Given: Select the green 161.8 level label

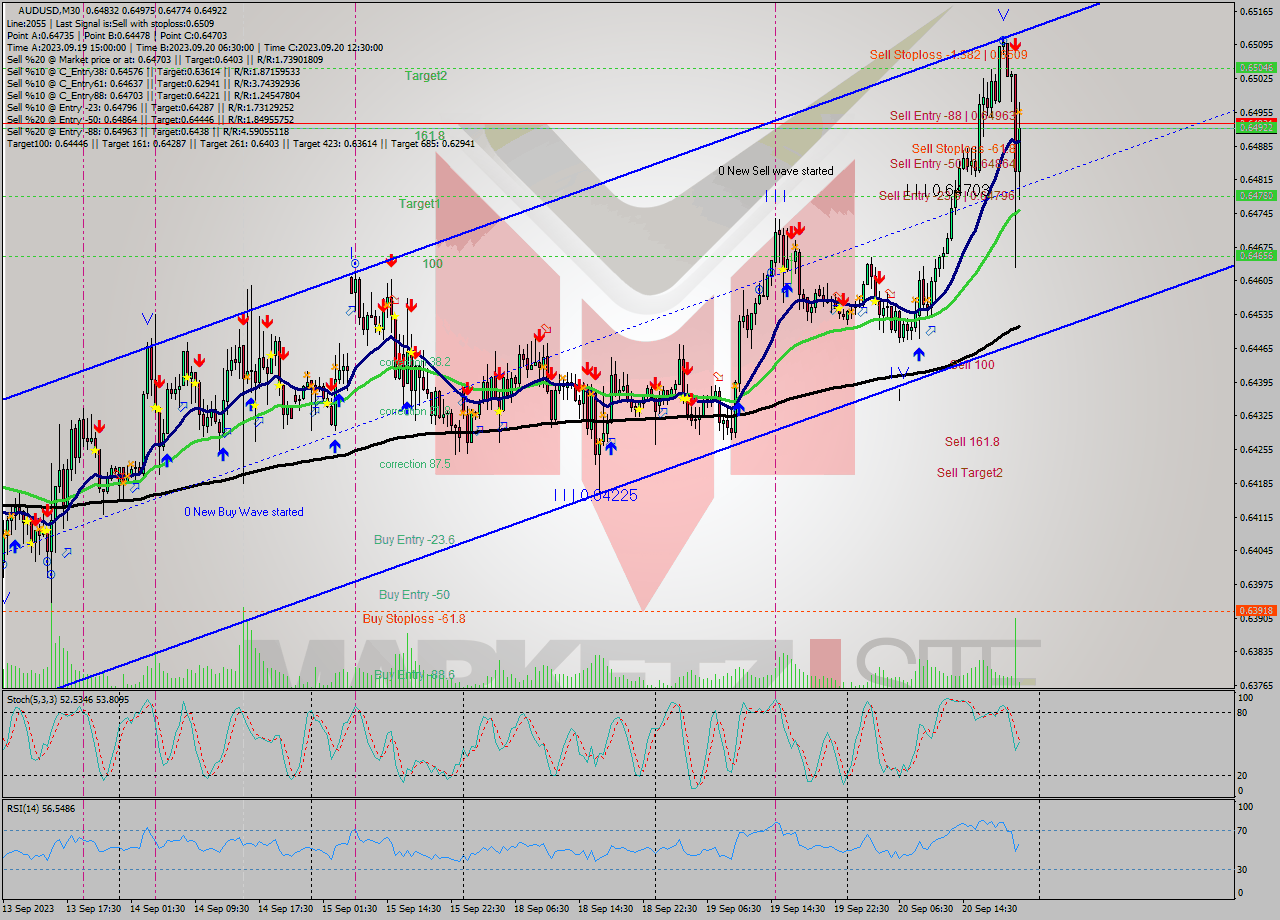Looking at the screenshot, I should tap(429, 136).
